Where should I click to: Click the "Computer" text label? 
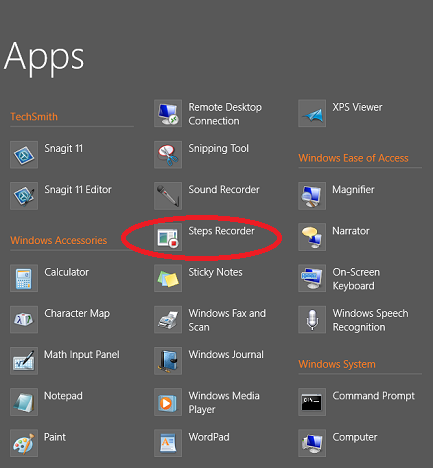pos(355,437)
